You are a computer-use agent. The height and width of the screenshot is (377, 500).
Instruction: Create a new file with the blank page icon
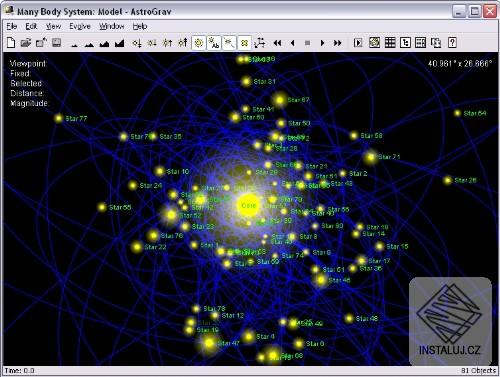pyautogui.click(x=11, y=43)
